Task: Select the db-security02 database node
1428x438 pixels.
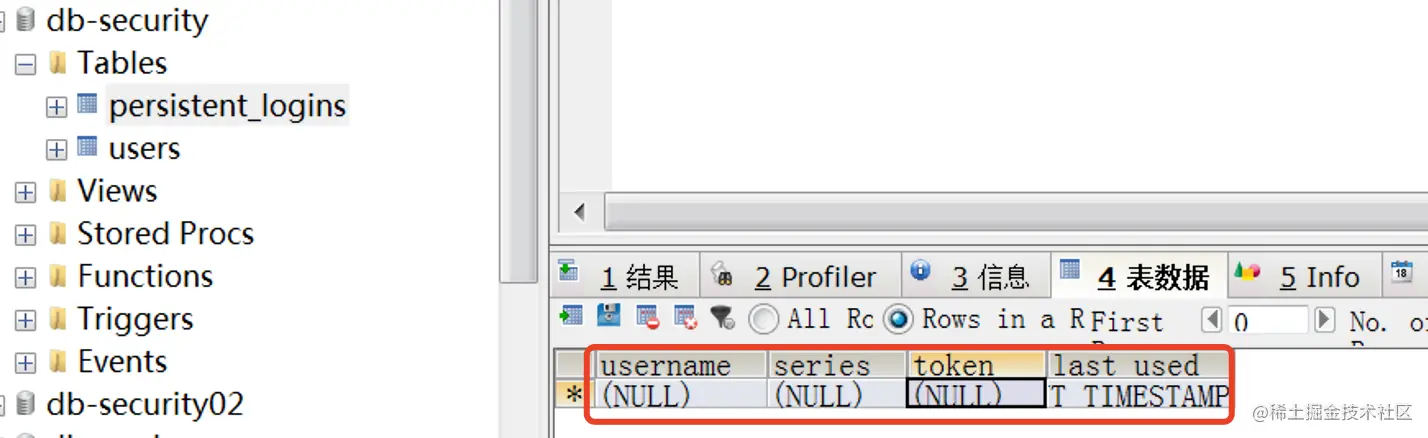Action: pos(145,405)
